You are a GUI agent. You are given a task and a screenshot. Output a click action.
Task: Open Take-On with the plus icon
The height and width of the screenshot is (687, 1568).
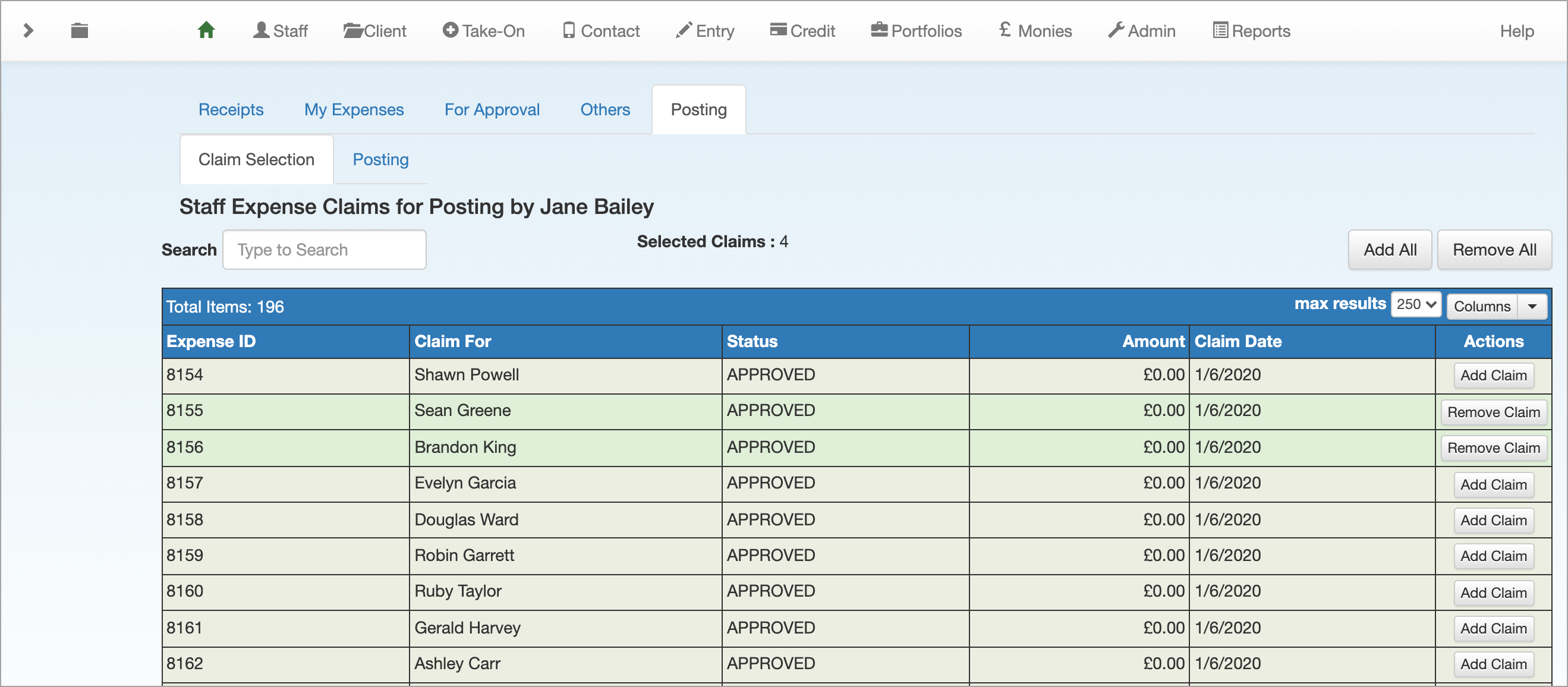(450, 30)
